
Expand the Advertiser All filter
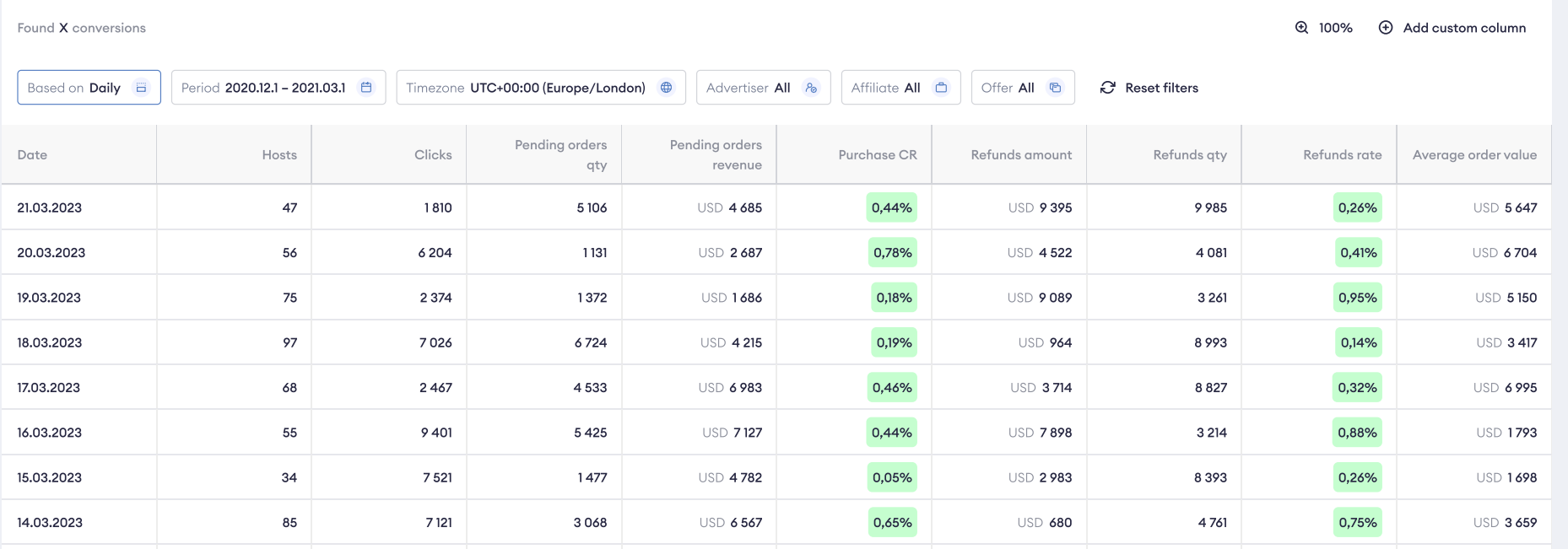click(x=762, y=88)
